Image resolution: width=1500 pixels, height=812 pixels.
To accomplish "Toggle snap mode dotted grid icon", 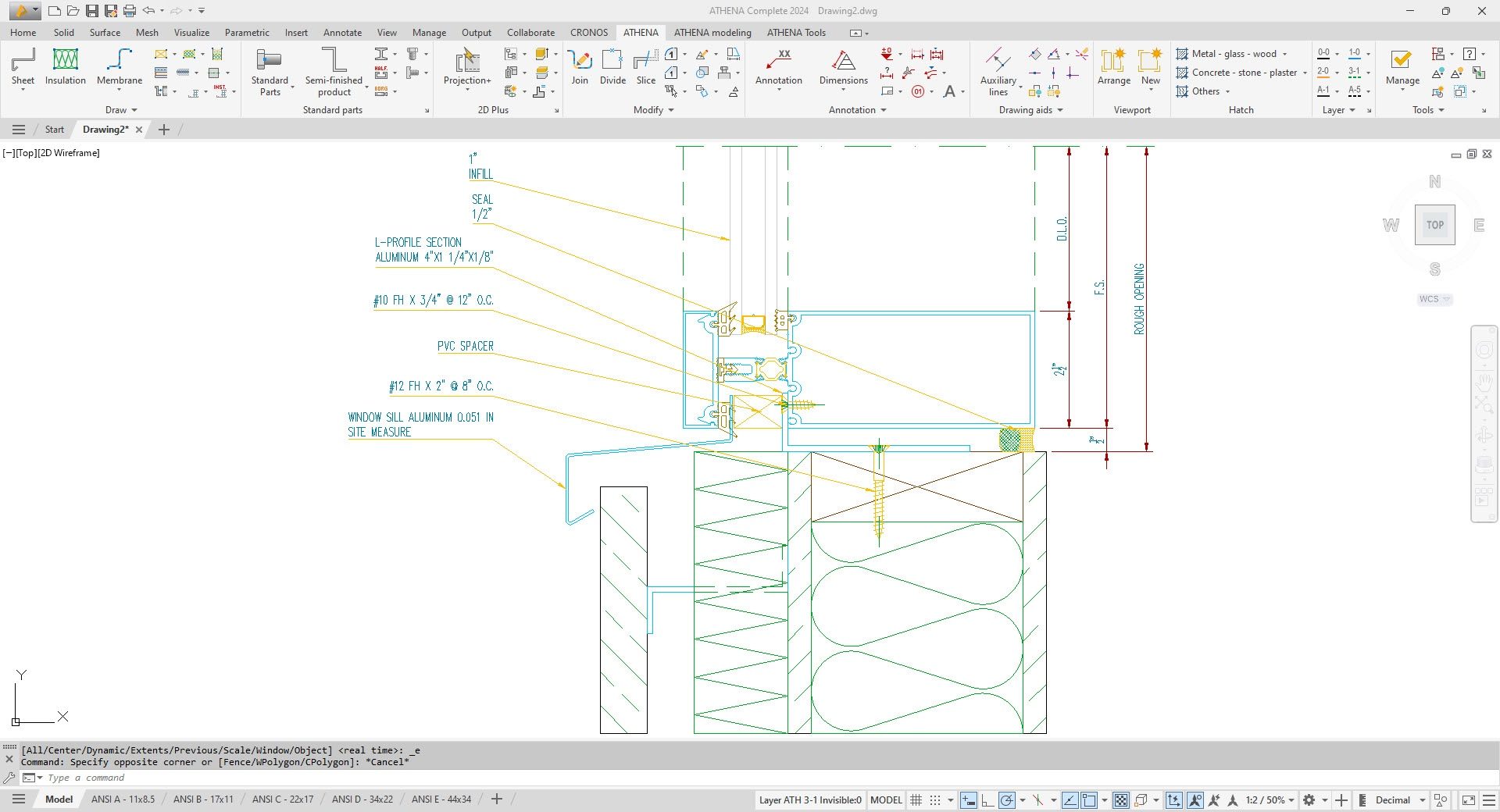I will pos(935,800).
